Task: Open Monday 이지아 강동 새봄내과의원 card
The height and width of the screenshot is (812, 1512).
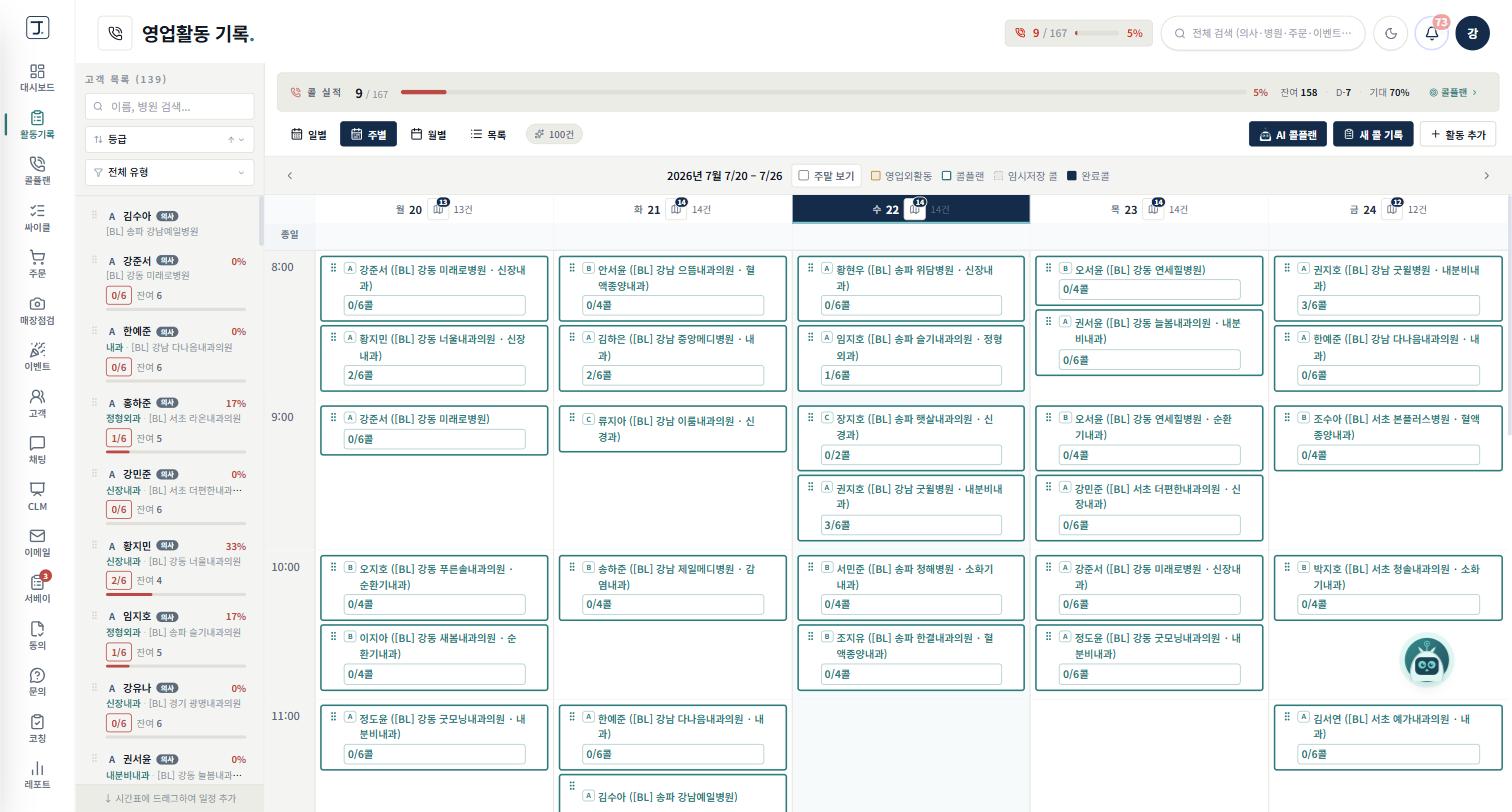Action: click(x=434, y=657)
